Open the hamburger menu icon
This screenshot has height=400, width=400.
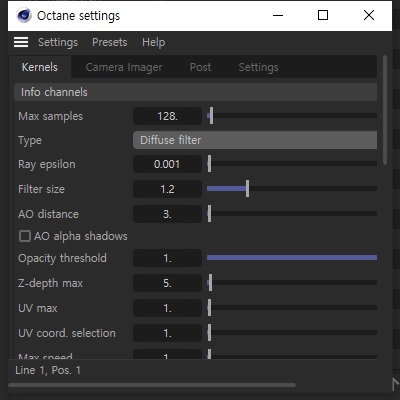point(21,42)
